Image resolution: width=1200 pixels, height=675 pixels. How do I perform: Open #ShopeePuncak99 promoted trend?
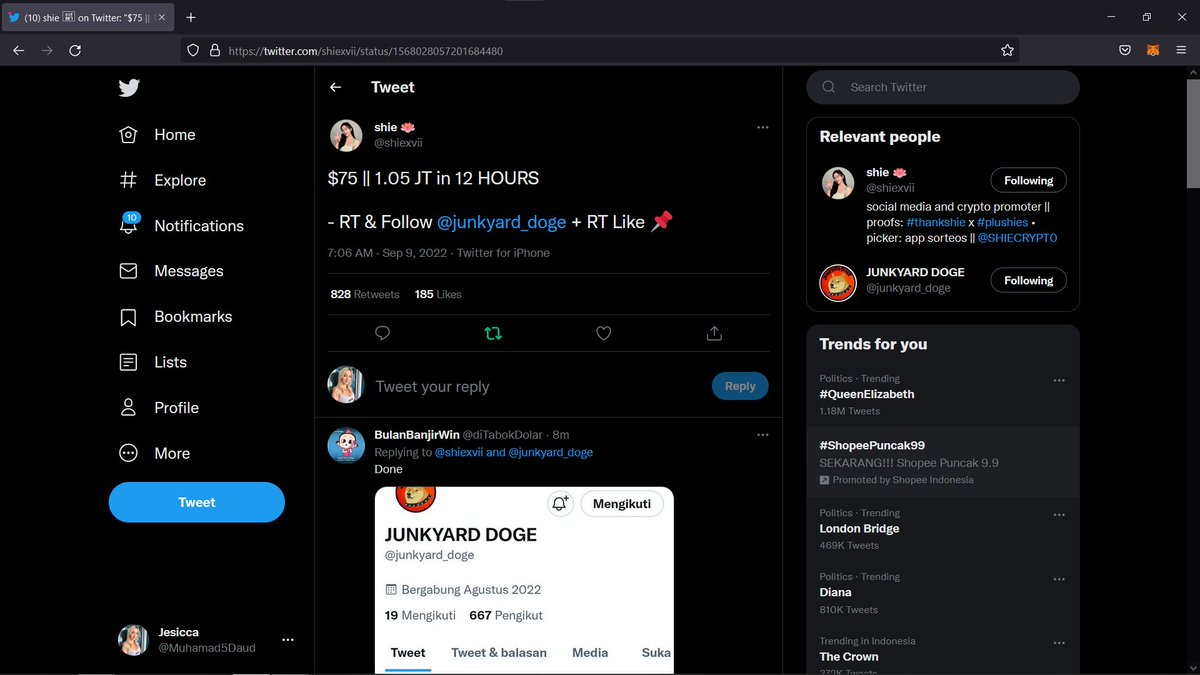(x=943, y=462)
